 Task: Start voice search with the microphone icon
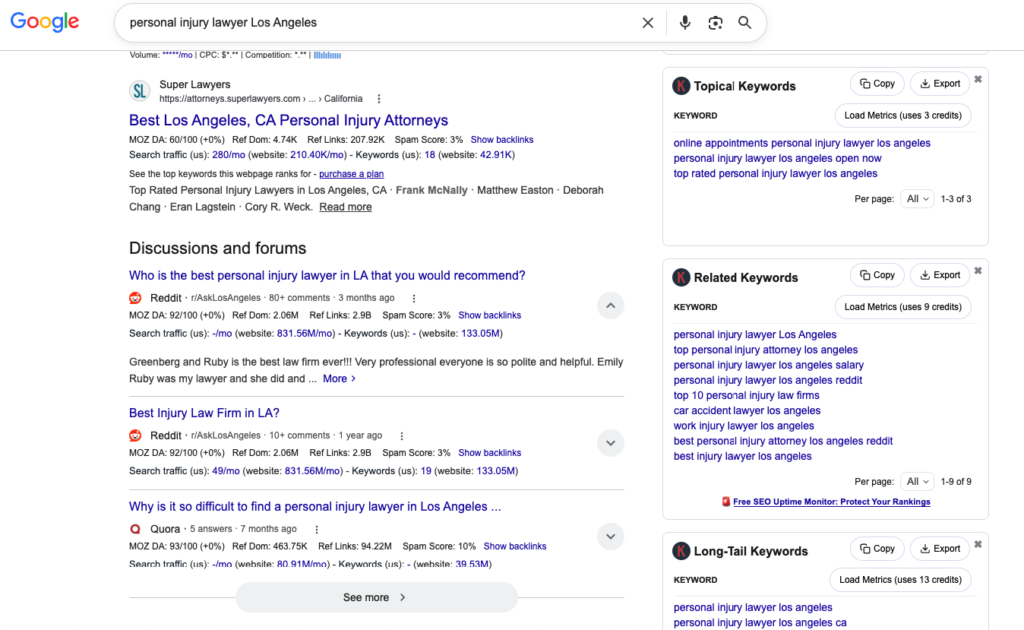(684, 23)
